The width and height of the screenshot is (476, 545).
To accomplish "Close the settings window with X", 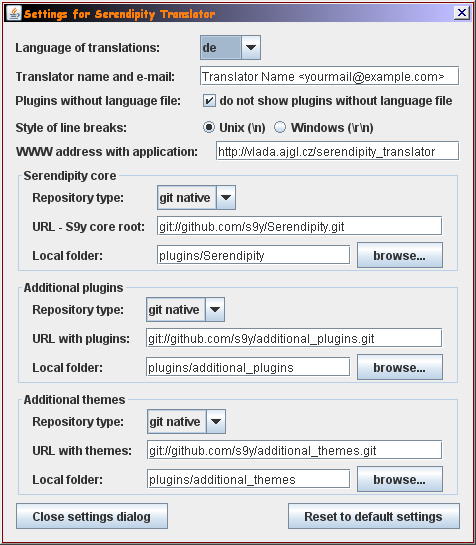I will tap(462, 13).
